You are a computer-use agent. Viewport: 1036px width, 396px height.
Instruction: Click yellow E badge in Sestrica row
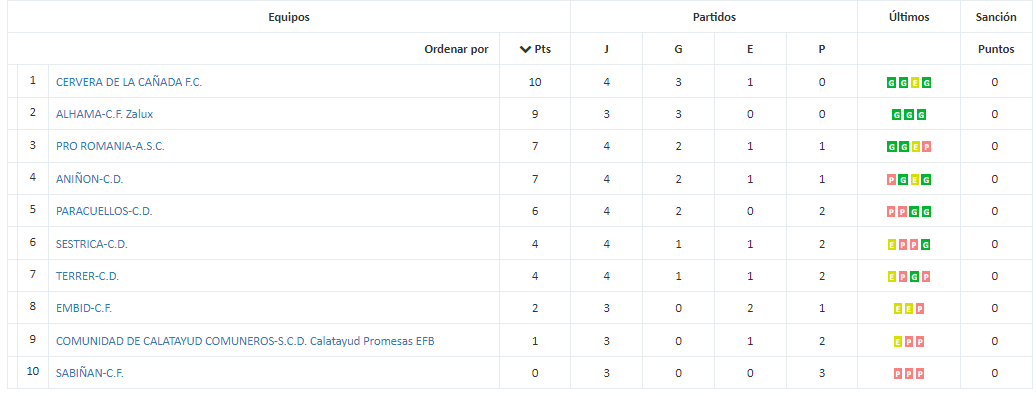(x=891, y=245)
